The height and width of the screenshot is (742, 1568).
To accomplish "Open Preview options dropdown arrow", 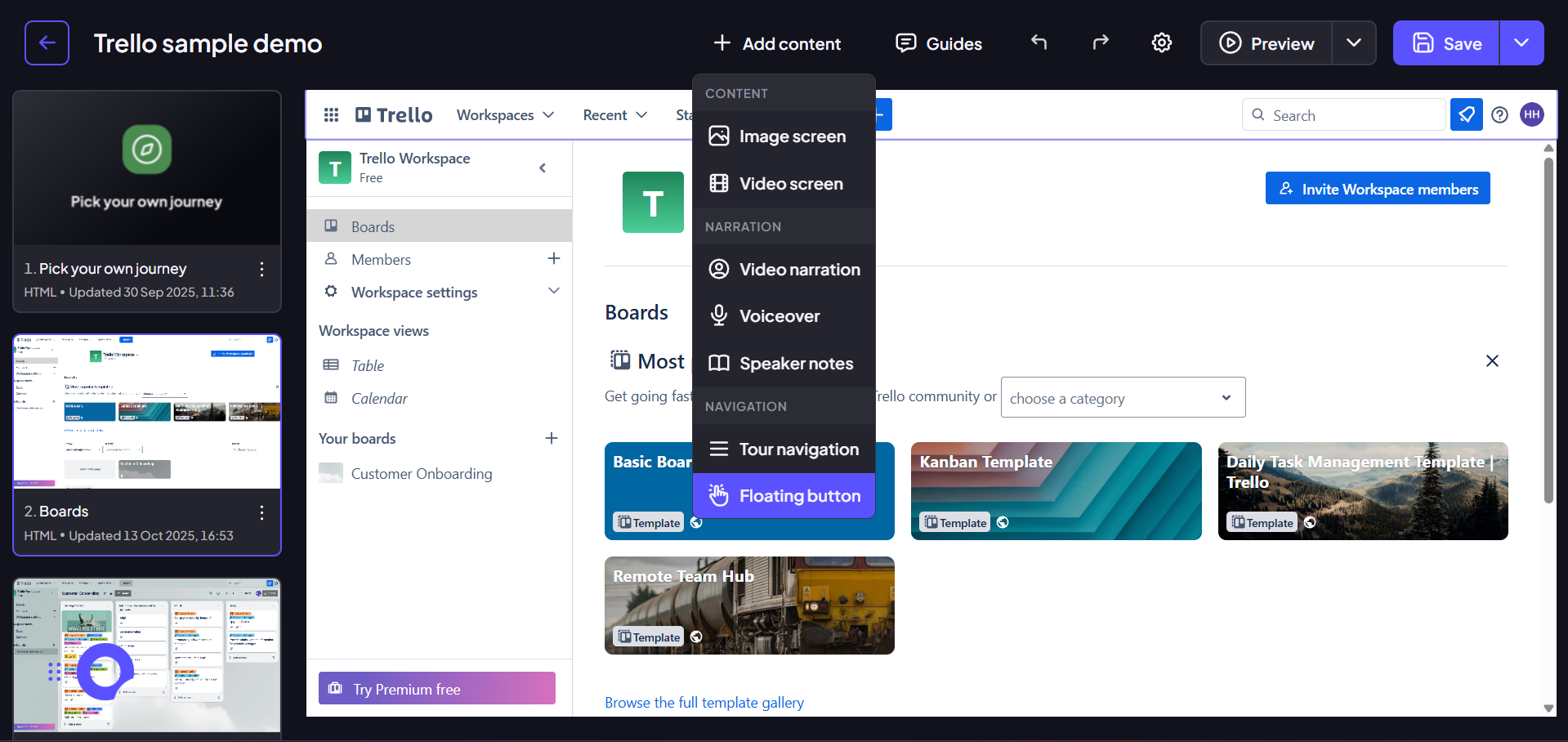I will [1354, 42].
